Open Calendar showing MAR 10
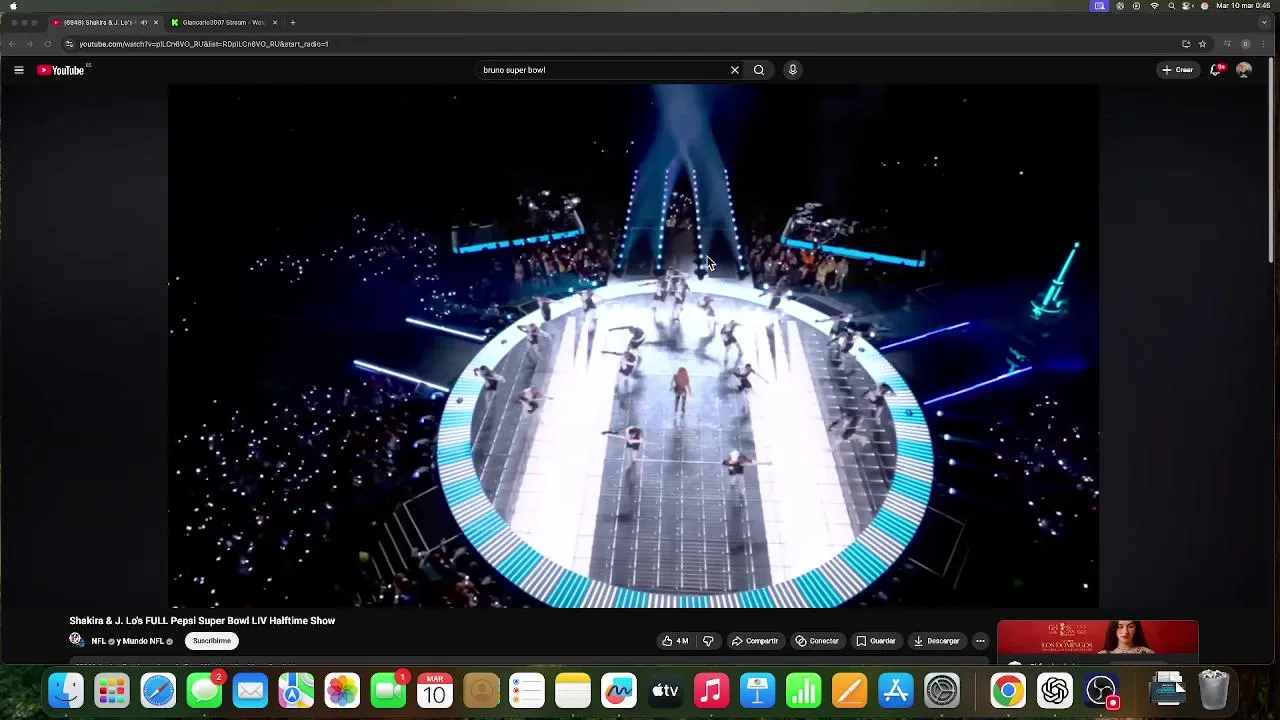 (x=435, y=691)
